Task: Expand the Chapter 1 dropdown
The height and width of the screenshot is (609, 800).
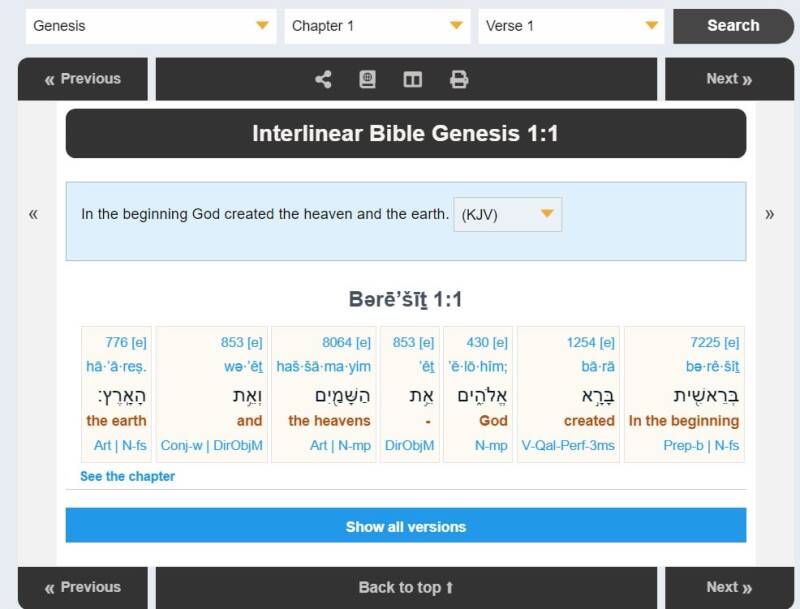Action: coord(377,26)
